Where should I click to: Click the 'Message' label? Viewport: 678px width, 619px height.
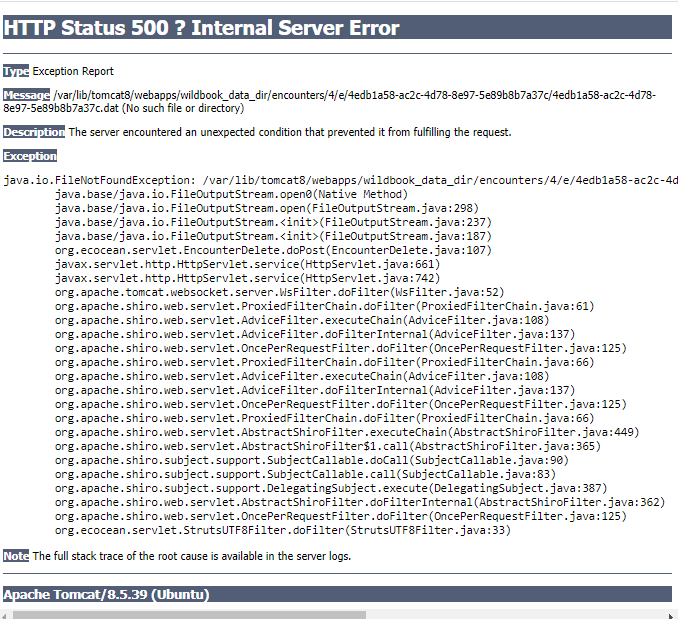pos(27,95)
